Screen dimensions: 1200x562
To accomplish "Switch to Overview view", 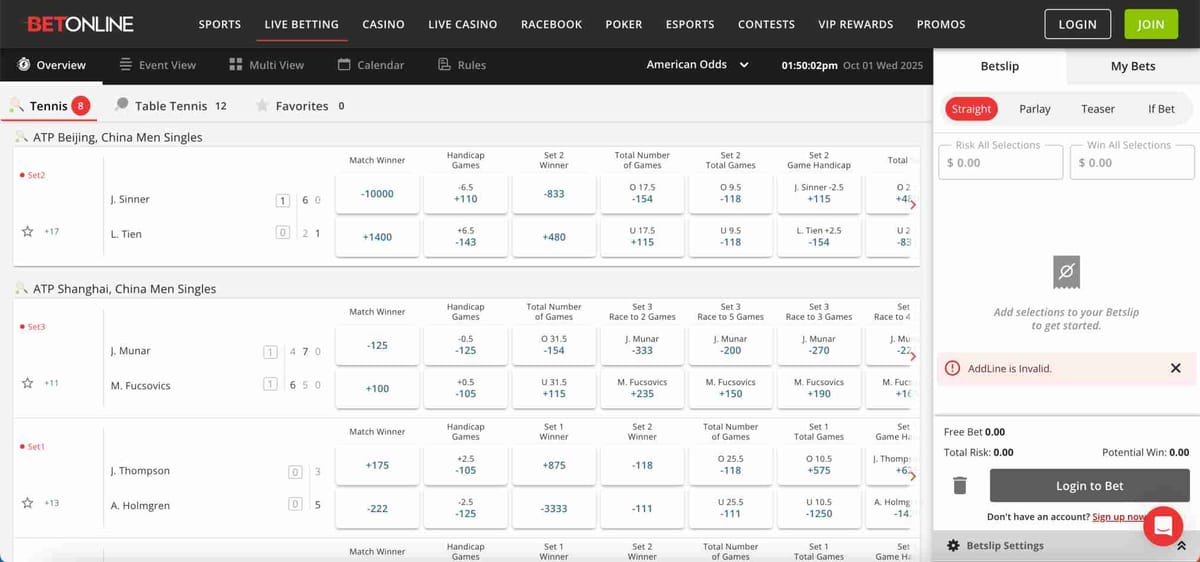I will (51, 65).
